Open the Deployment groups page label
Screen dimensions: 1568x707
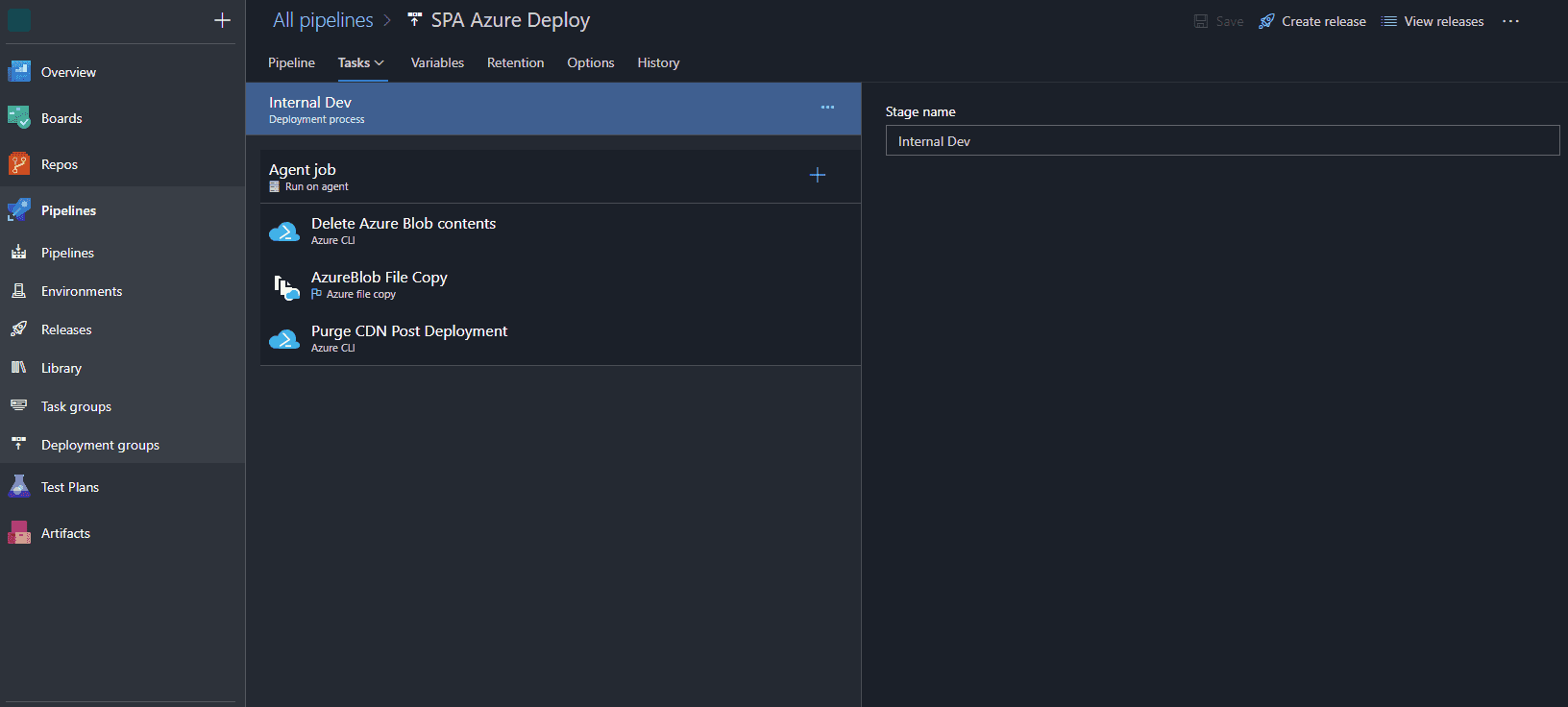tap(100, 445)
